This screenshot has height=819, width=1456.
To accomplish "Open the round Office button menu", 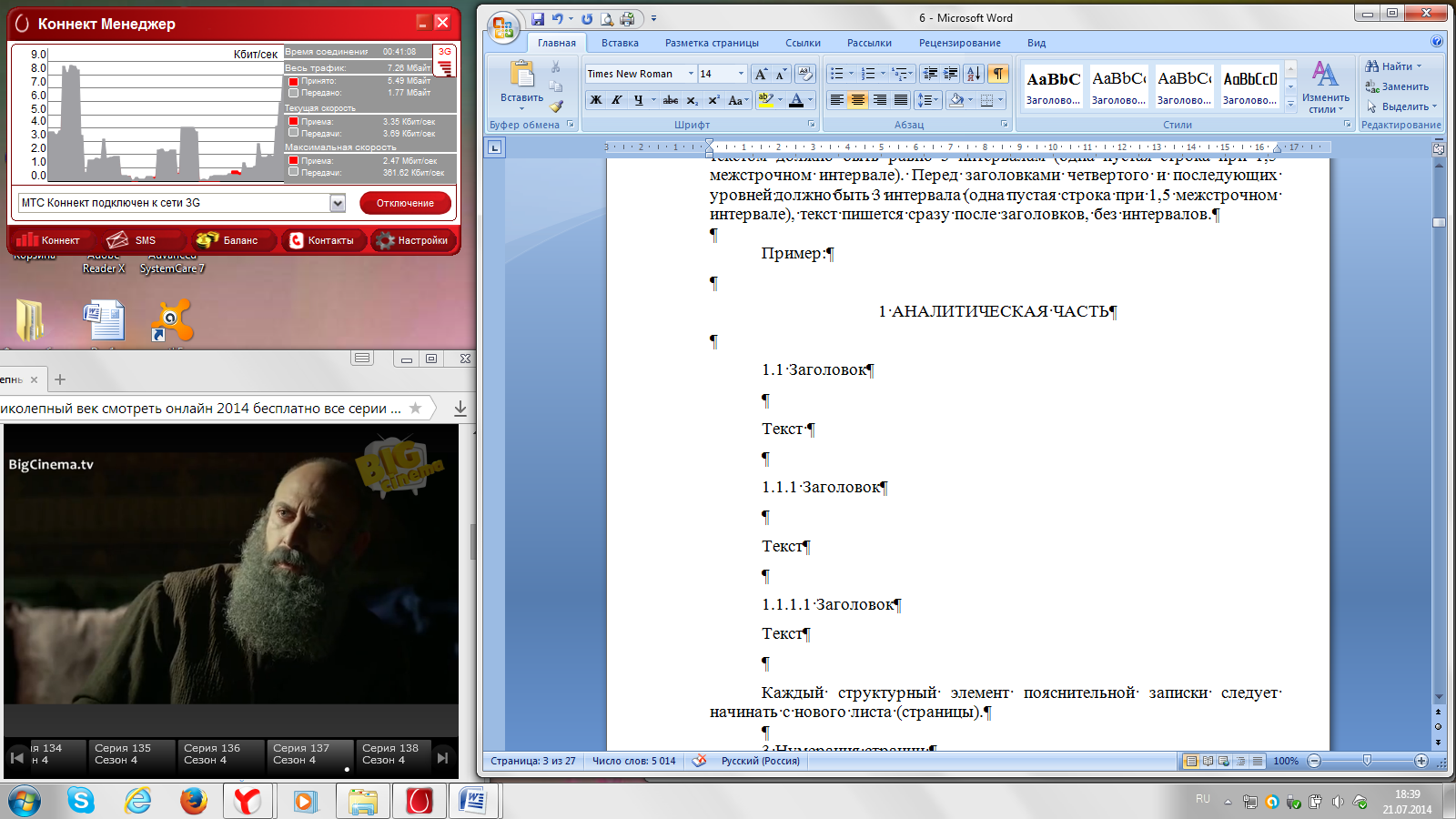I will point(502,27).
